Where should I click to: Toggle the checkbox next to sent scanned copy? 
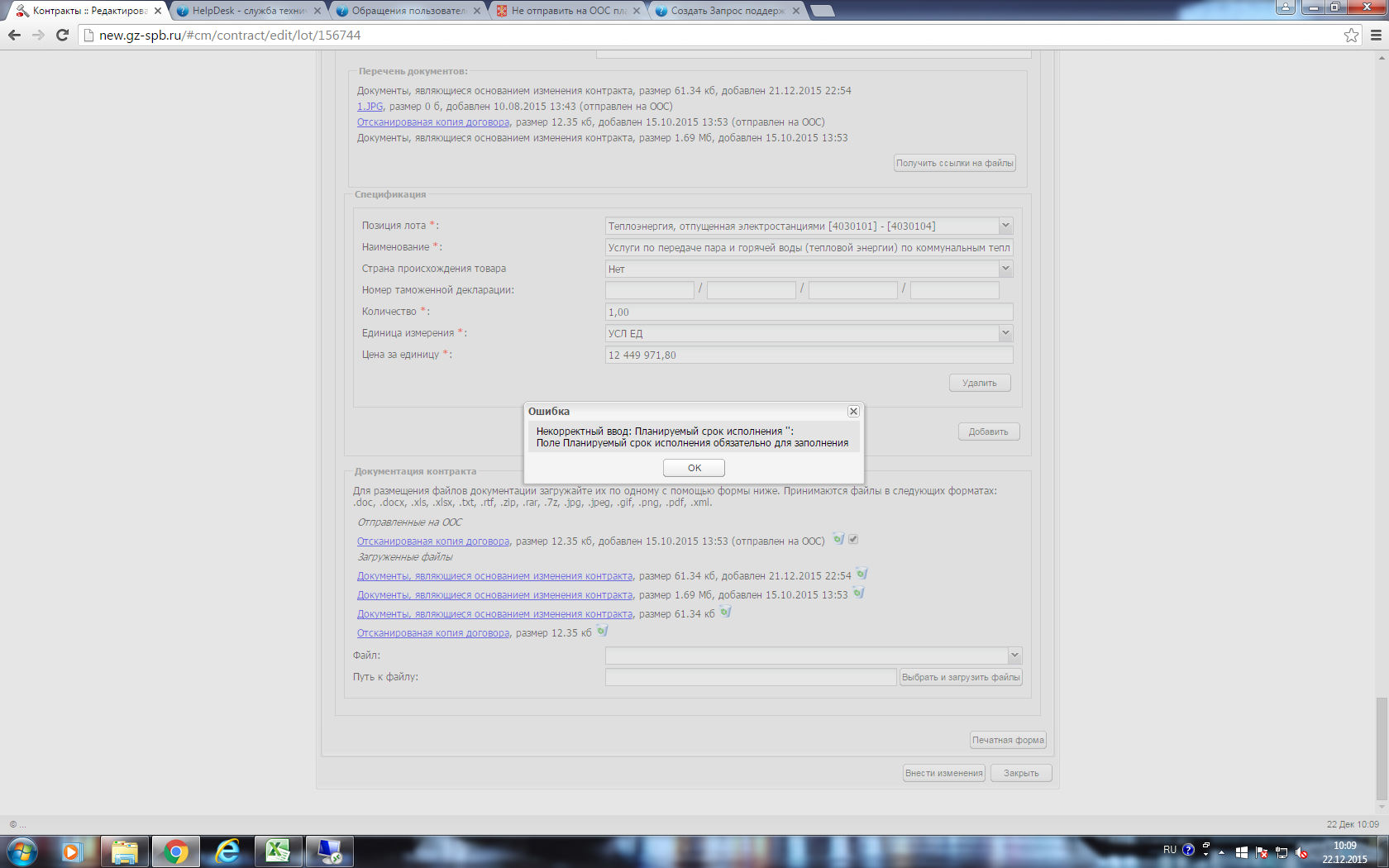click(853, 539)
